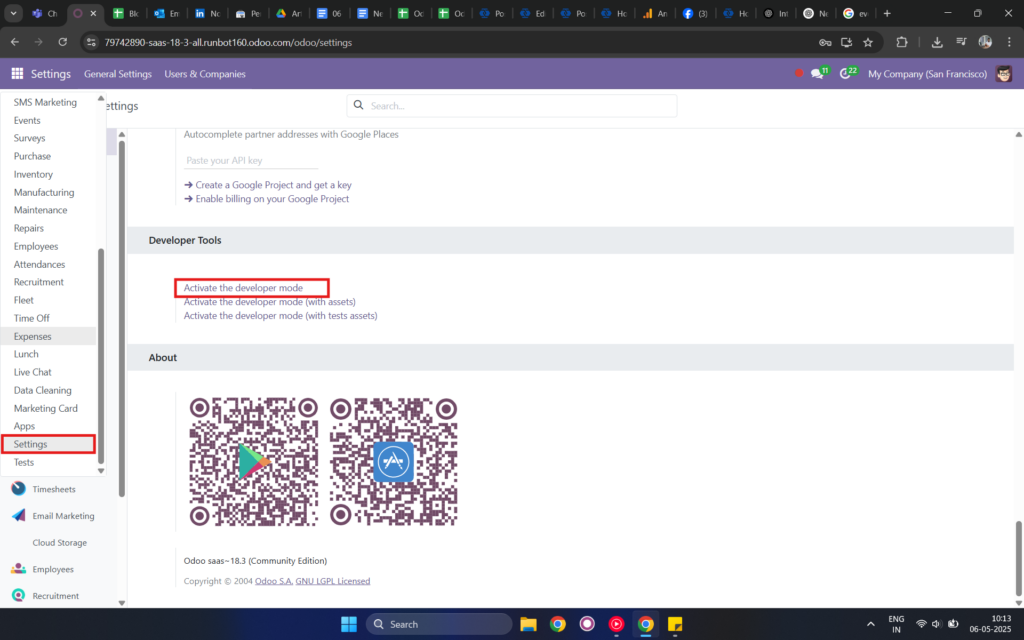Select Apps in the apps list
The width and height of the screenshot is (1024, 640).
[x=24, y=426]
